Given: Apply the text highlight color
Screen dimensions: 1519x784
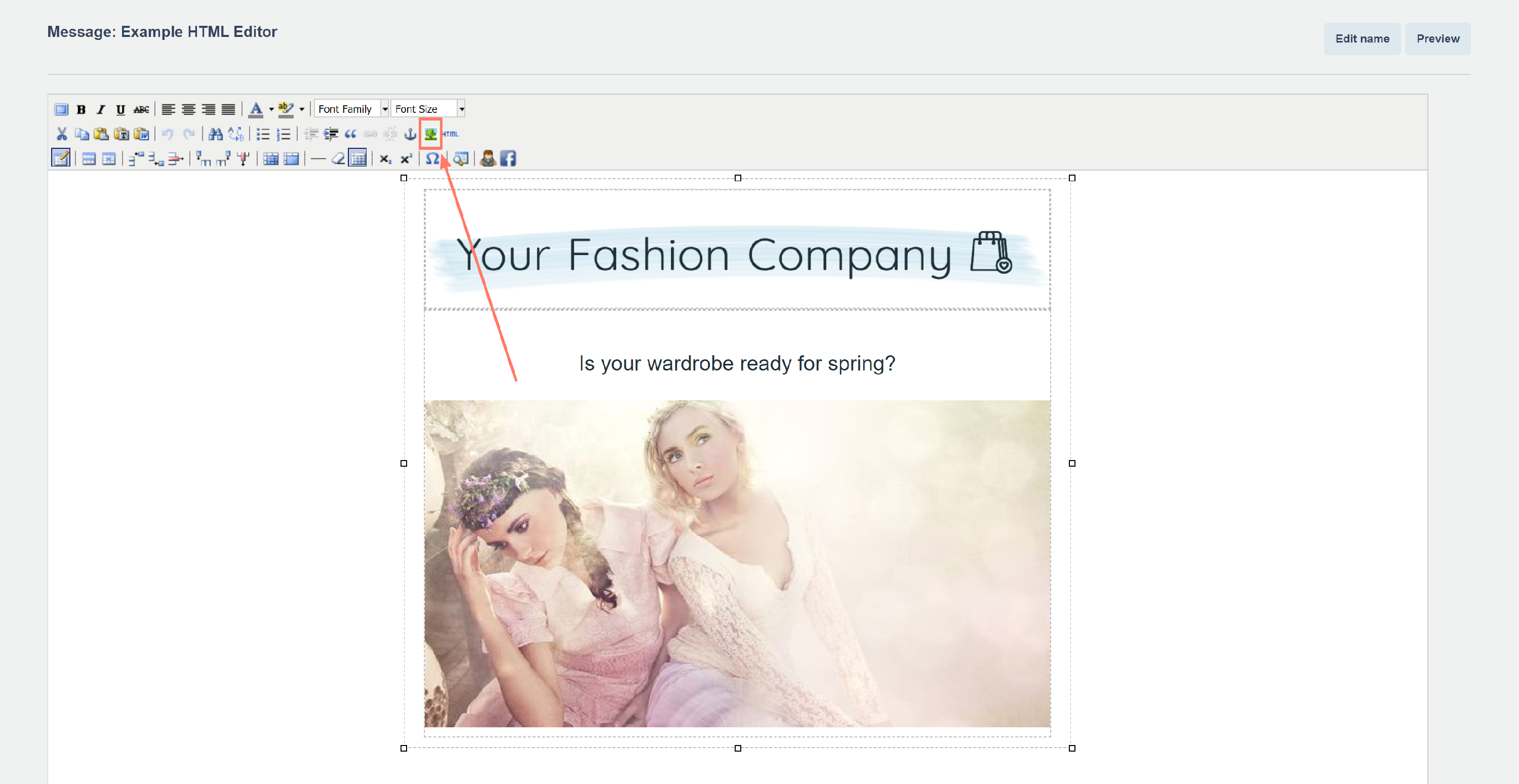Looking at the screenshot, I should [286, 109].
